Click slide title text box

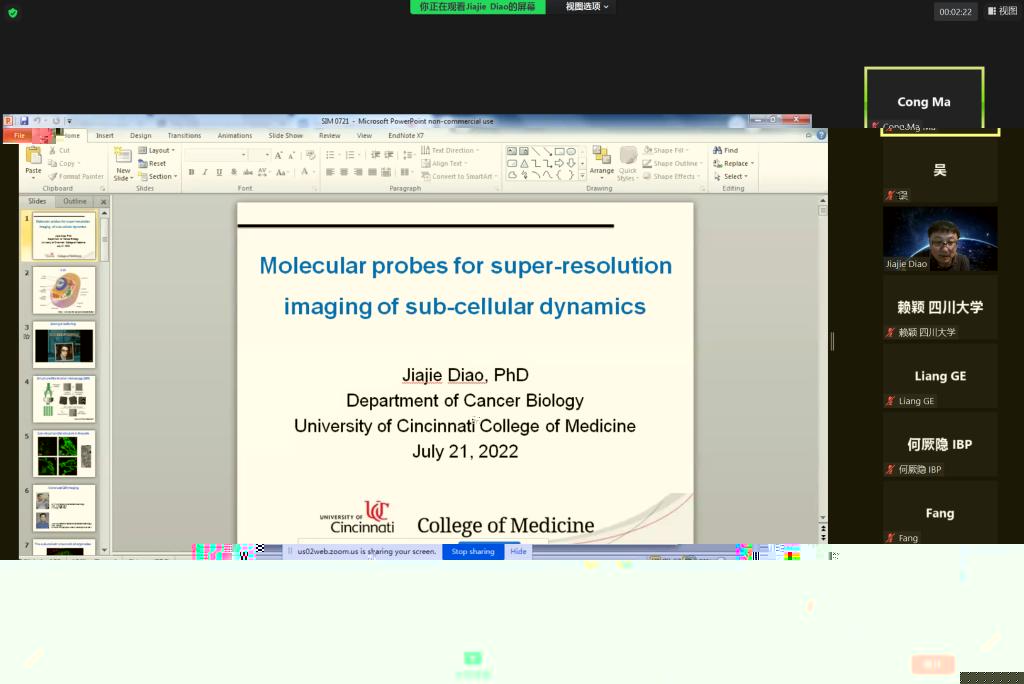click(x=465, y=286)
